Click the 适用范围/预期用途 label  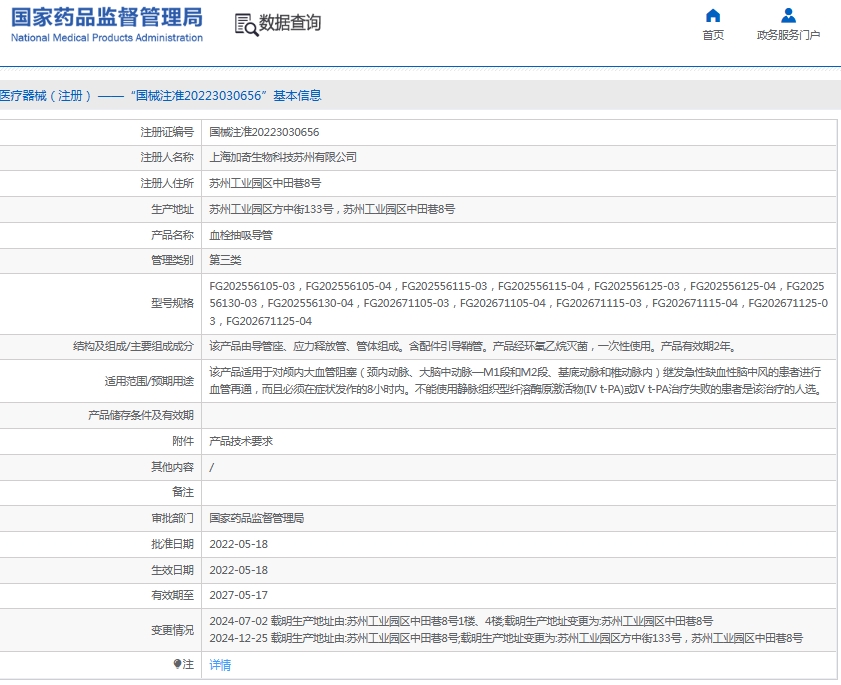tap(149, 381)
